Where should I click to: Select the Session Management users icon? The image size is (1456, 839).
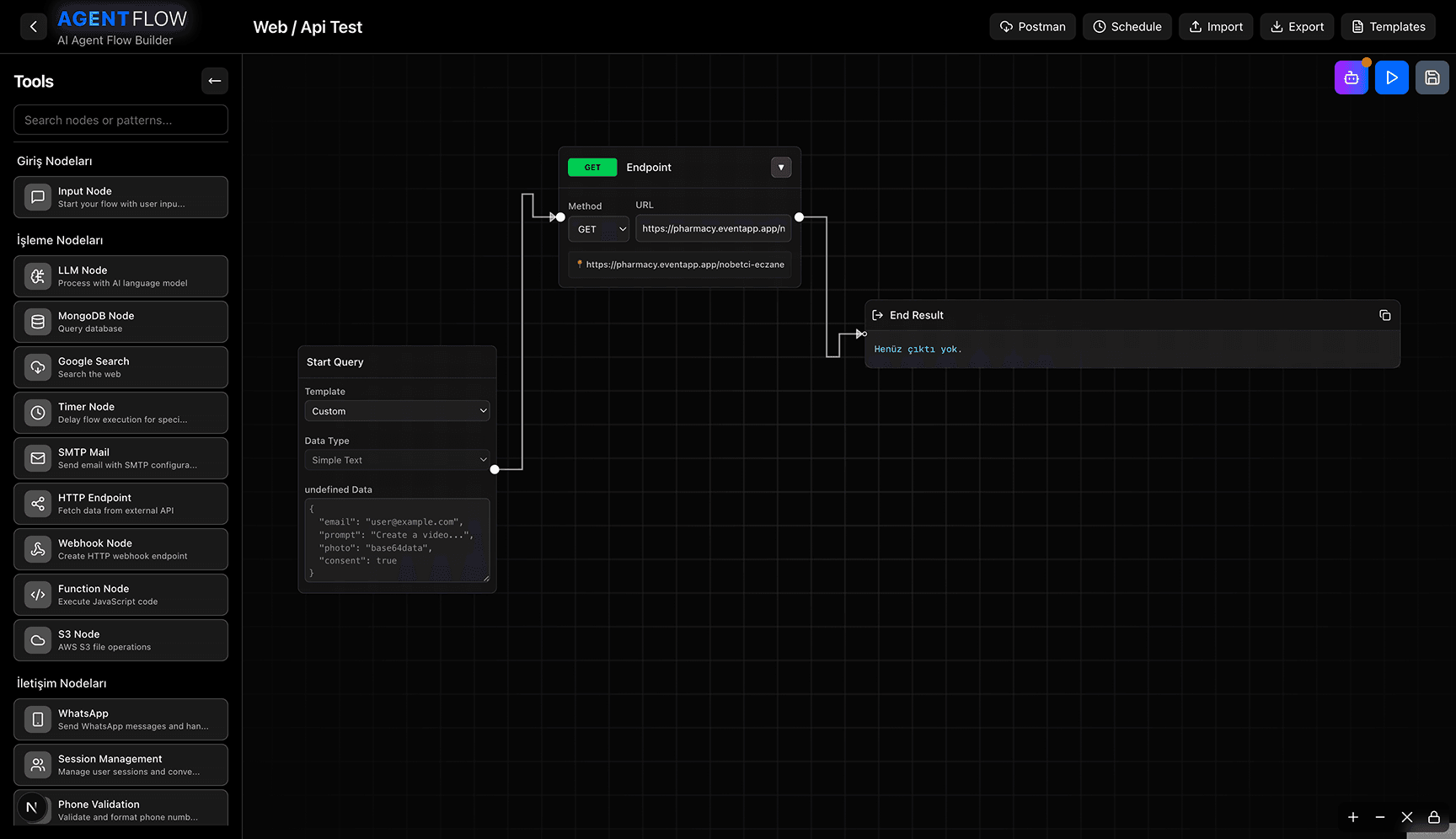click(x=38, y=765)
